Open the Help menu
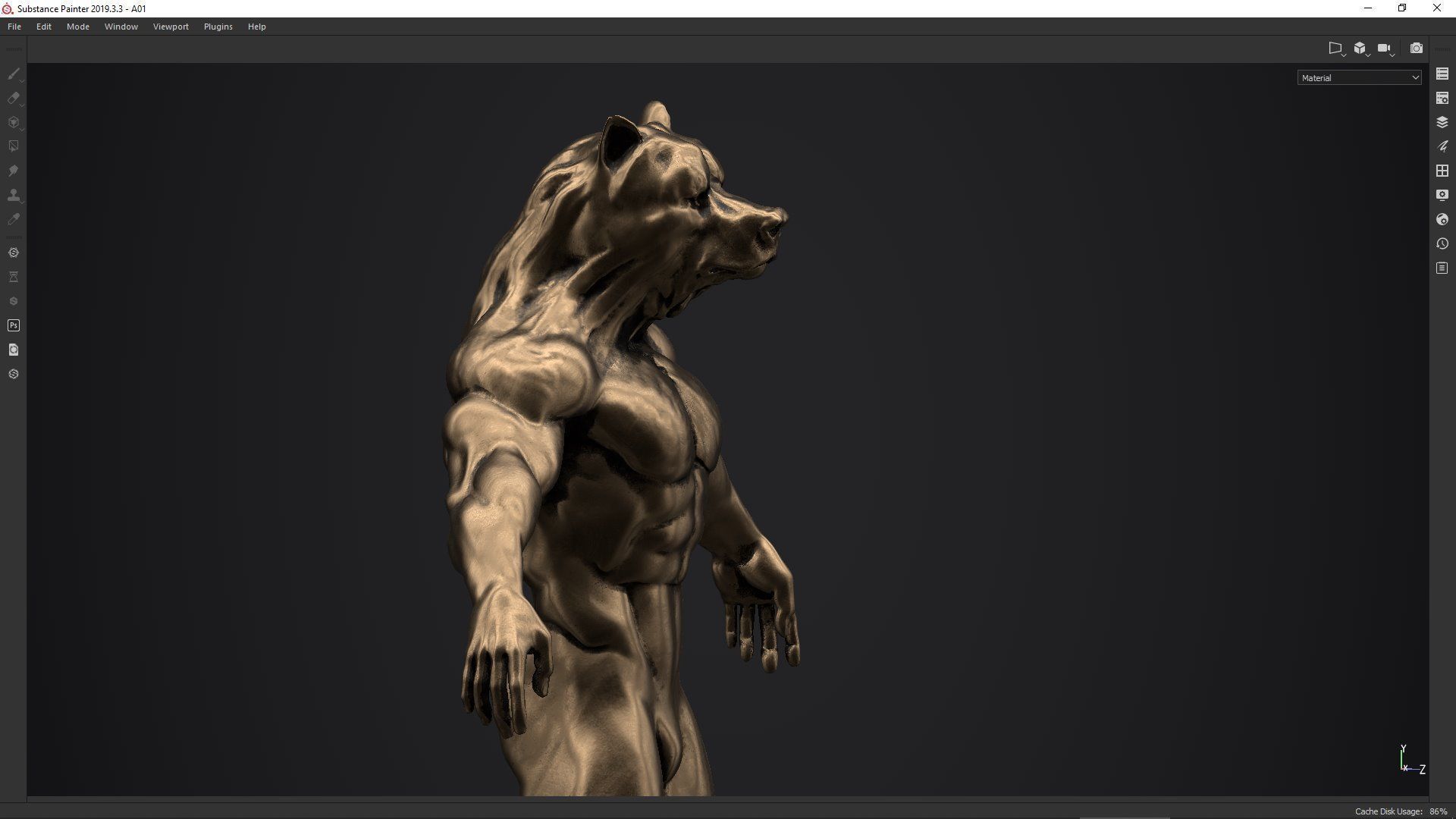Screen dimensions: 1456x819 (x=257, y=27)
